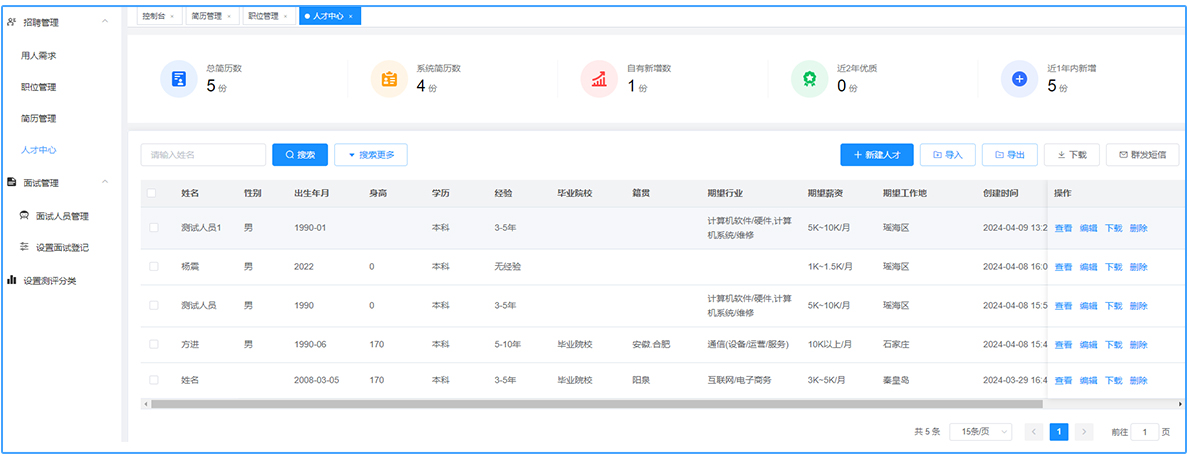1190x463 pixels.
Task: Click the 石家庄 cell
Action: (x=896, y=345)
